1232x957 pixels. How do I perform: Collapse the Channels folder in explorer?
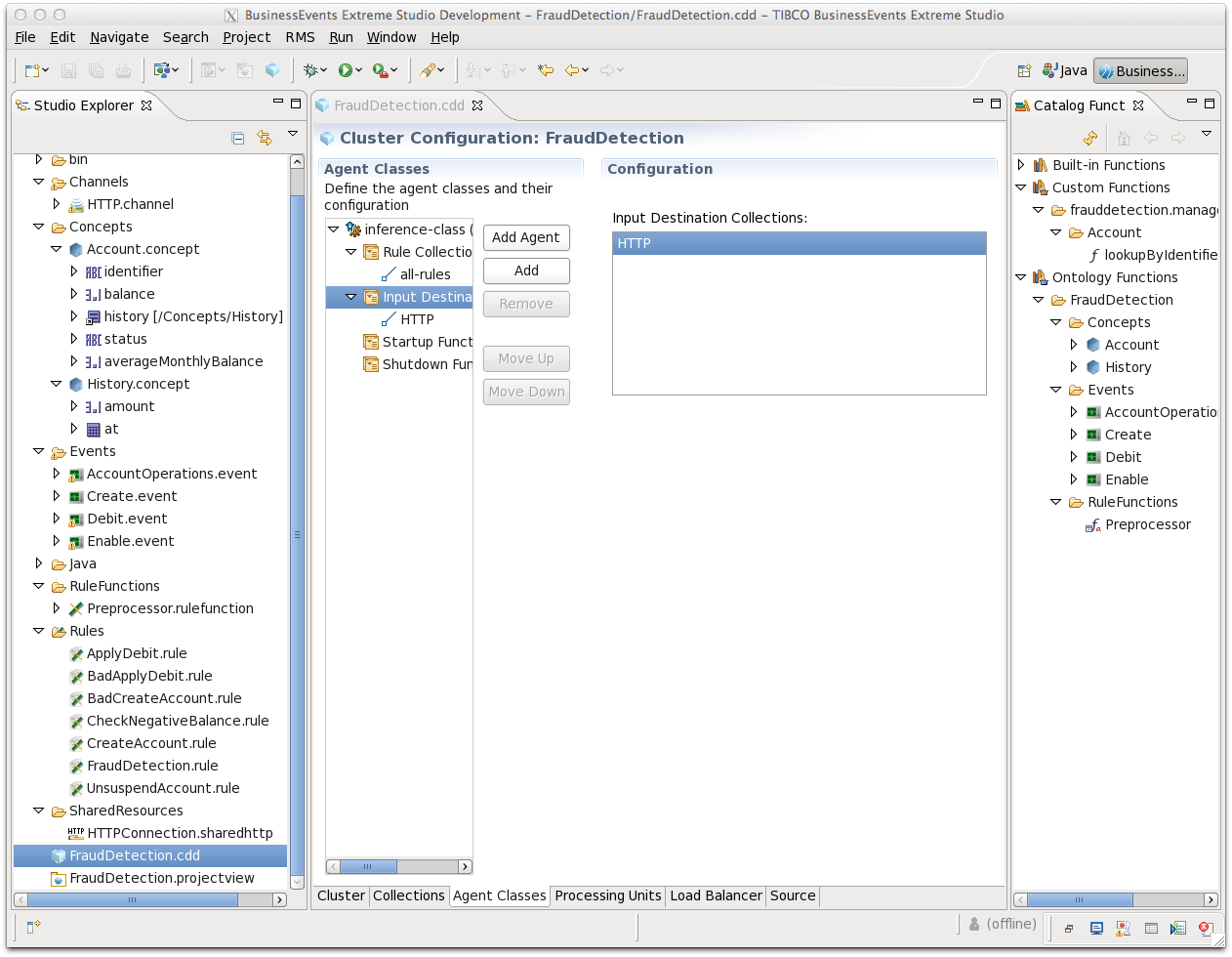pos(38,182)
